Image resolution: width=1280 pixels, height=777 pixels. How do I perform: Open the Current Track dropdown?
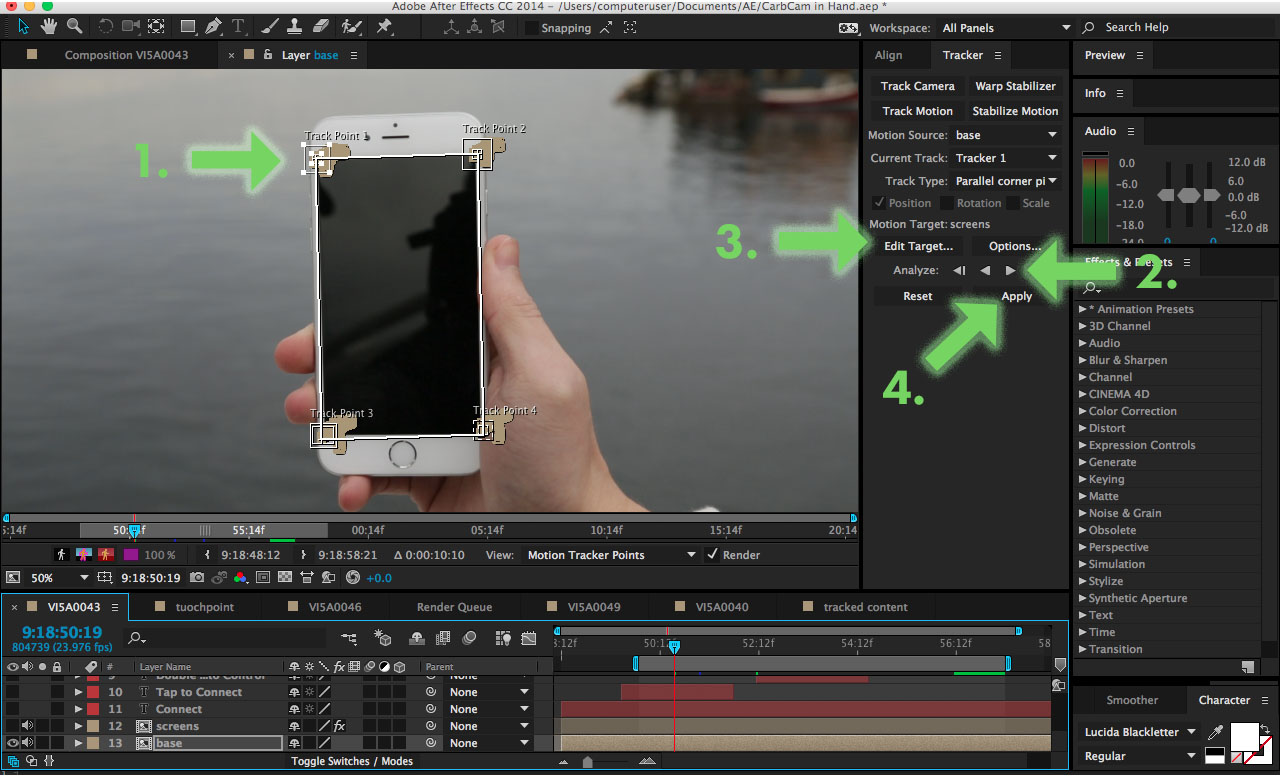click(1006, 158)
